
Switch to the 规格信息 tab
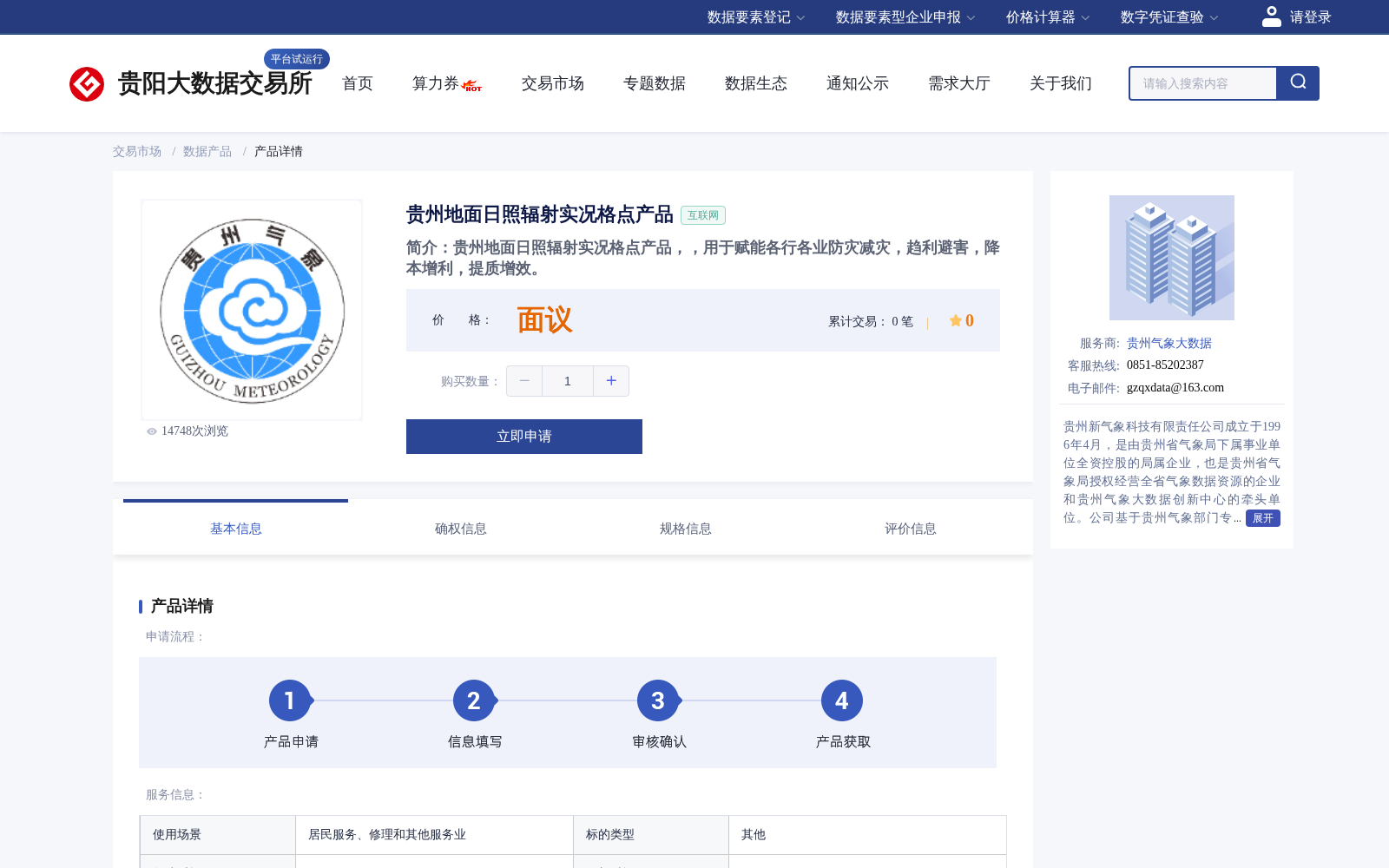[686, 529]
